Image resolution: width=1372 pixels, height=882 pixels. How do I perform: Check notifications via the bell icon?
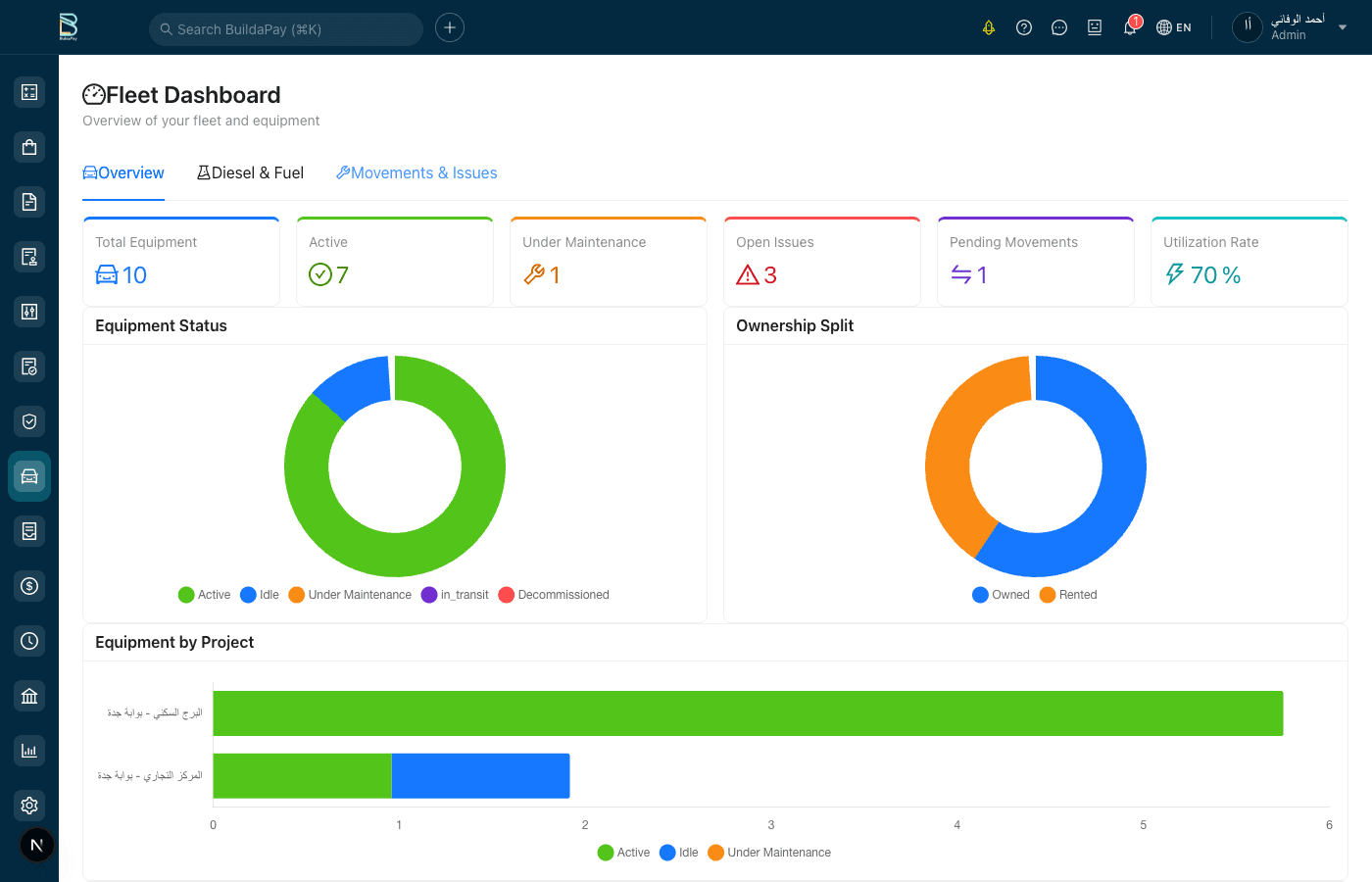click(1128, 26)
